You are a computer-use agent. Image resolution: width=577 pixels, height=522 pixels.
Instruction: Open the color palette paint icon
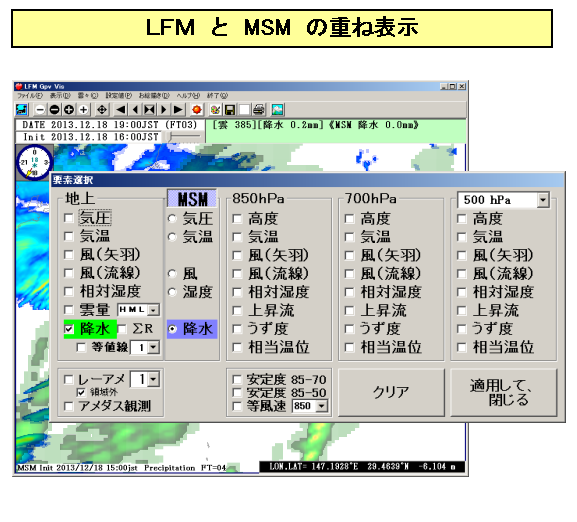point(216,110)
